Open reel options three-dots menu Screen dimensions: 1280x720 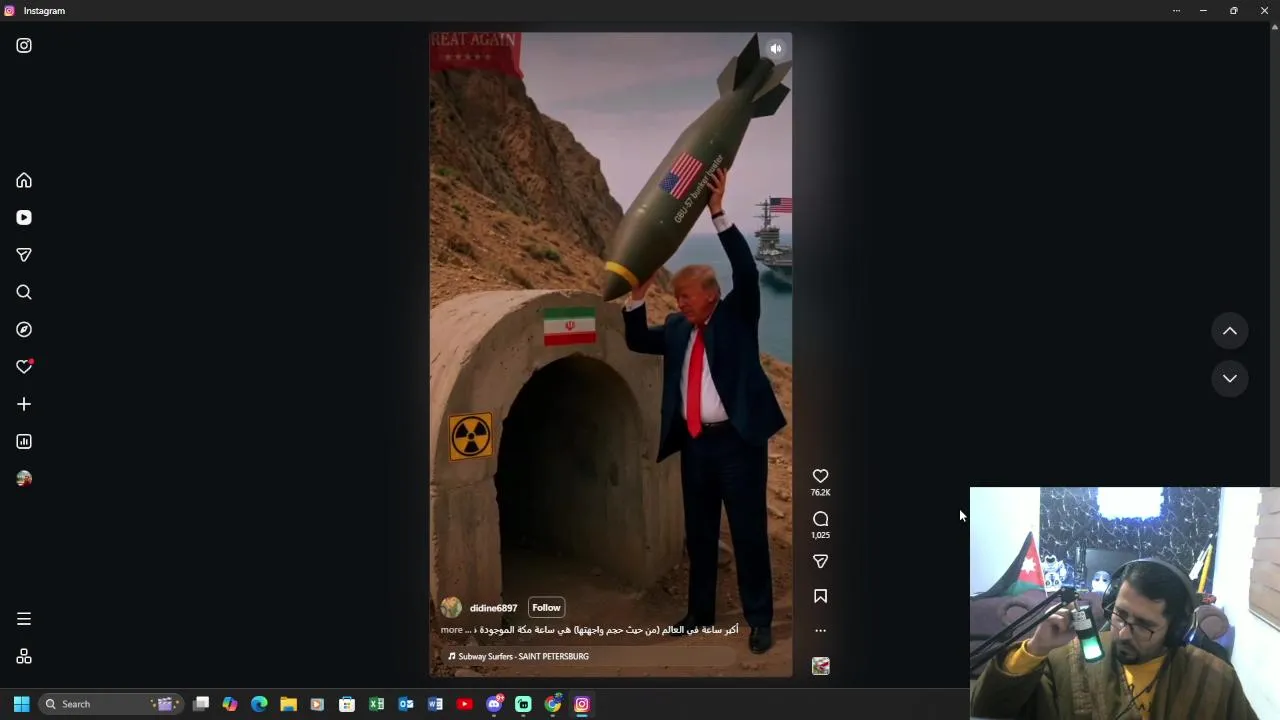pos(820,631)
